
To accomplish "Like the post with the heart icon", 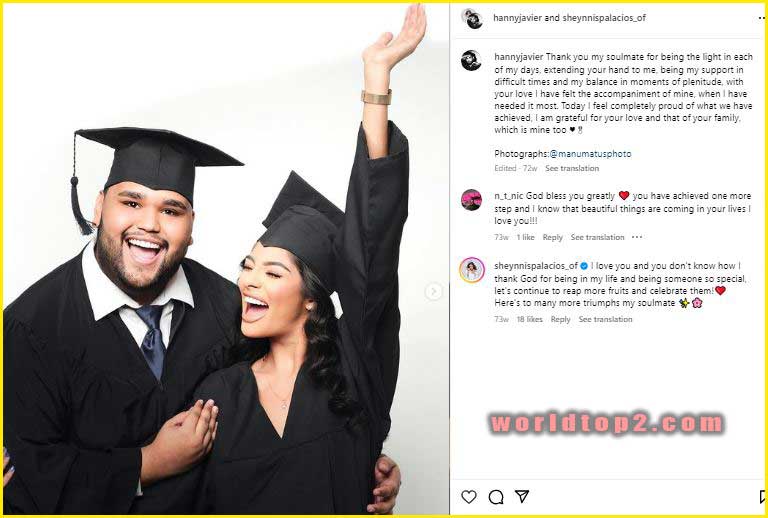I will click(x=469, y=496).
